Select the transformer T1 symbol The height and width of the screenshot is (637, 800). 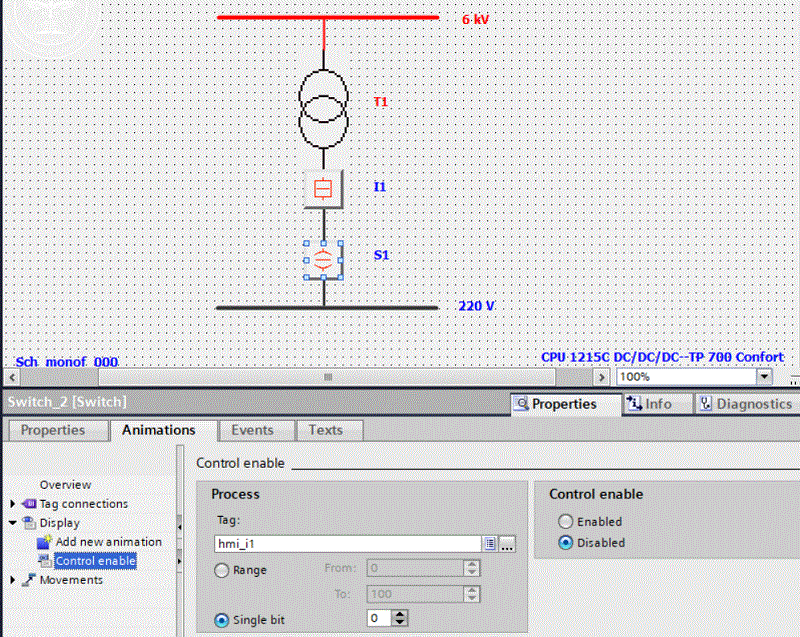click(324, 106)
